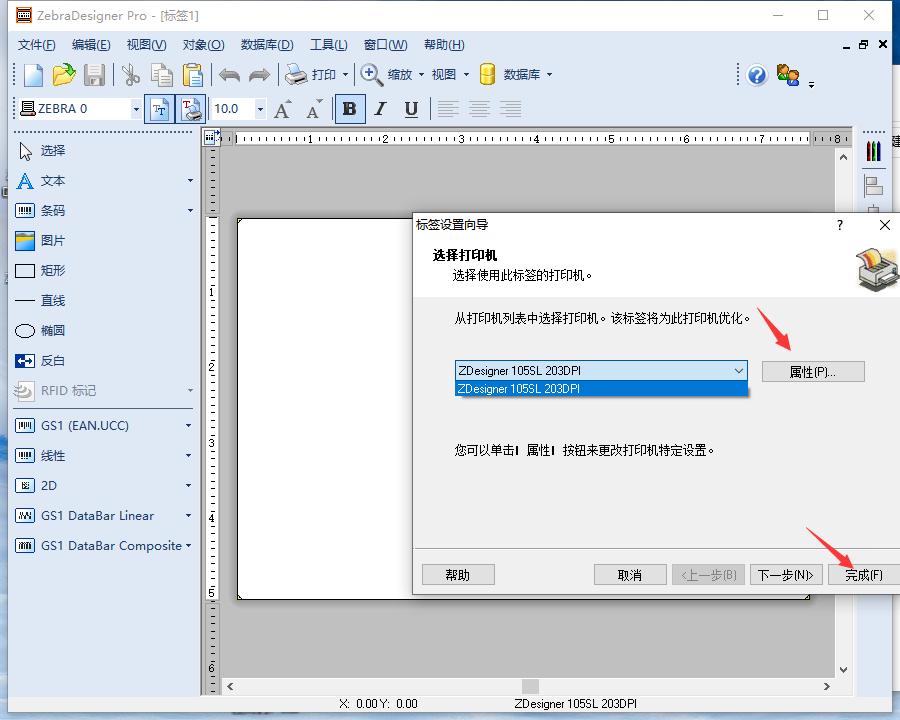The width and height of the screenshot is (900, 720).
Task: Click the new label document icon
Action: 34,74
